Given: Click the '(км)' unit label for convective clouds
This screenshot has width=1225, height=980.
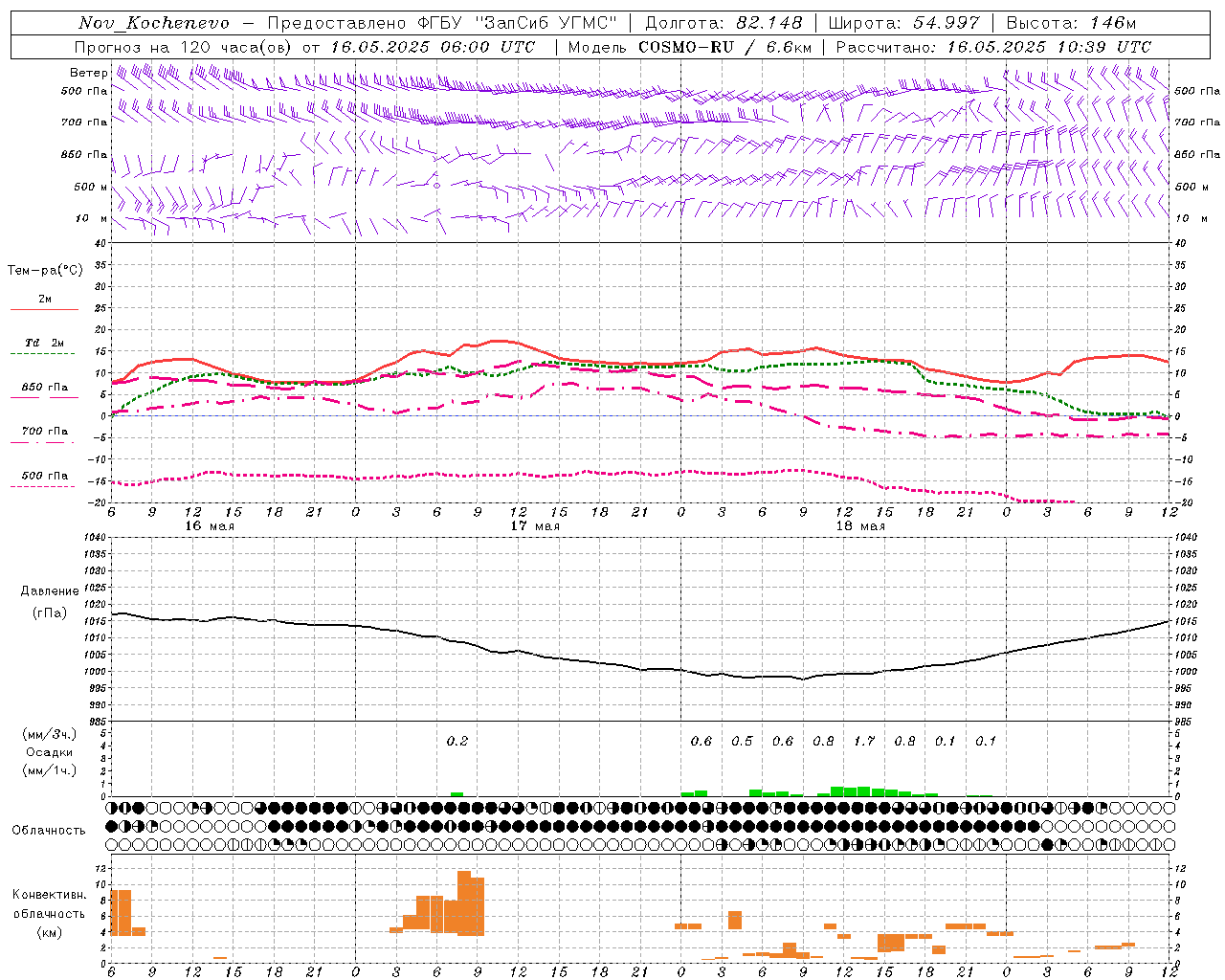Looking at the screenshot, I should [49, 932].
